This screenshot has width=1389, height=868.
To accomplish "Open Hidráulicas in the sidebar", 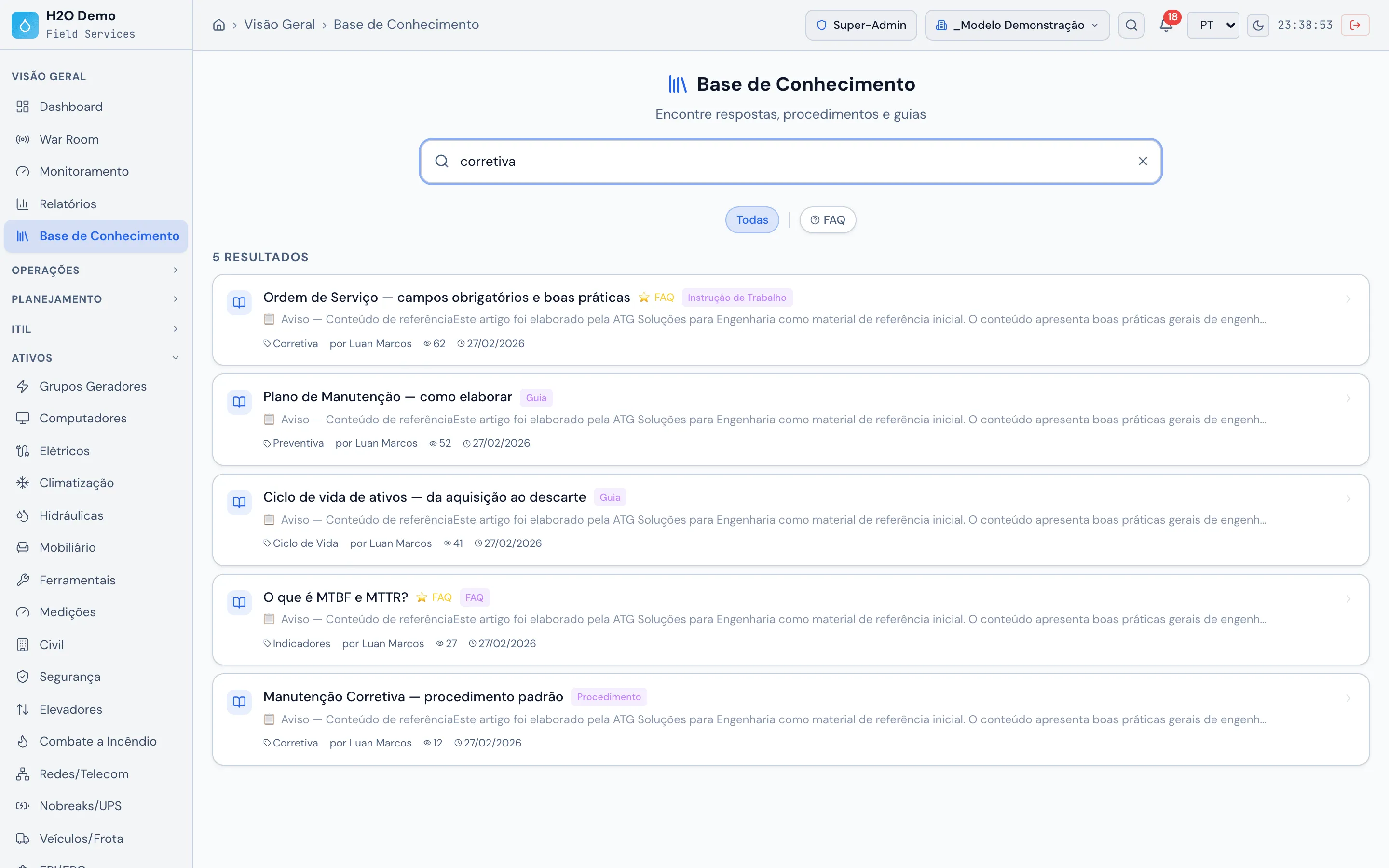I will [96, 515].
